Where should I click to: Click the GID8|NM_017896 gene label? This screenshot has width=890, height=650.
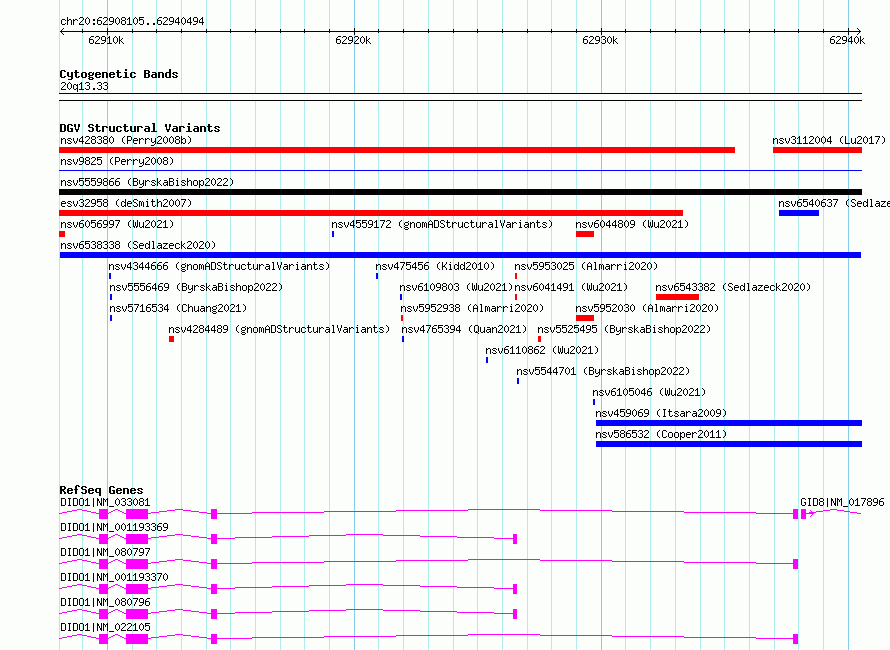(842, 502)
